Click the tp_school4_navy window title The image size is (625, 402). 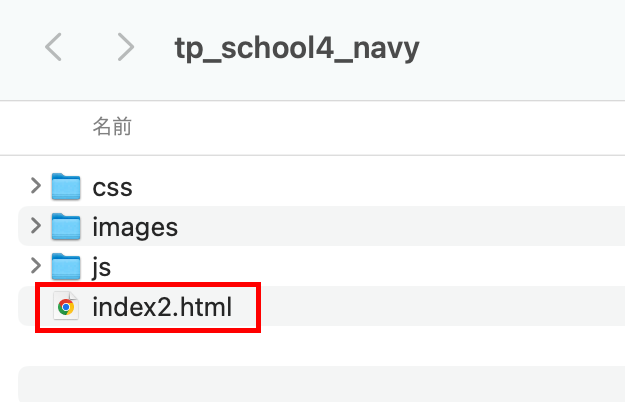coord(297,49)
